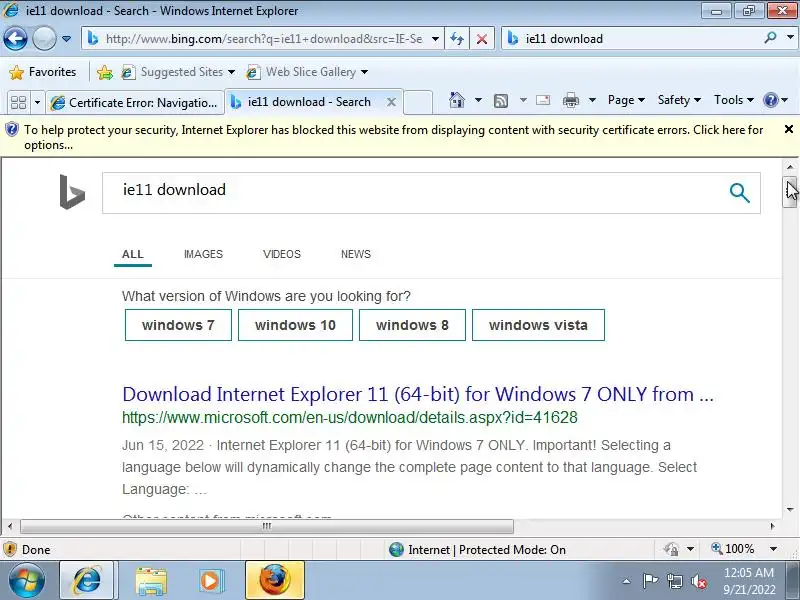Open search provider dropdown arrow

click(790, 38)
